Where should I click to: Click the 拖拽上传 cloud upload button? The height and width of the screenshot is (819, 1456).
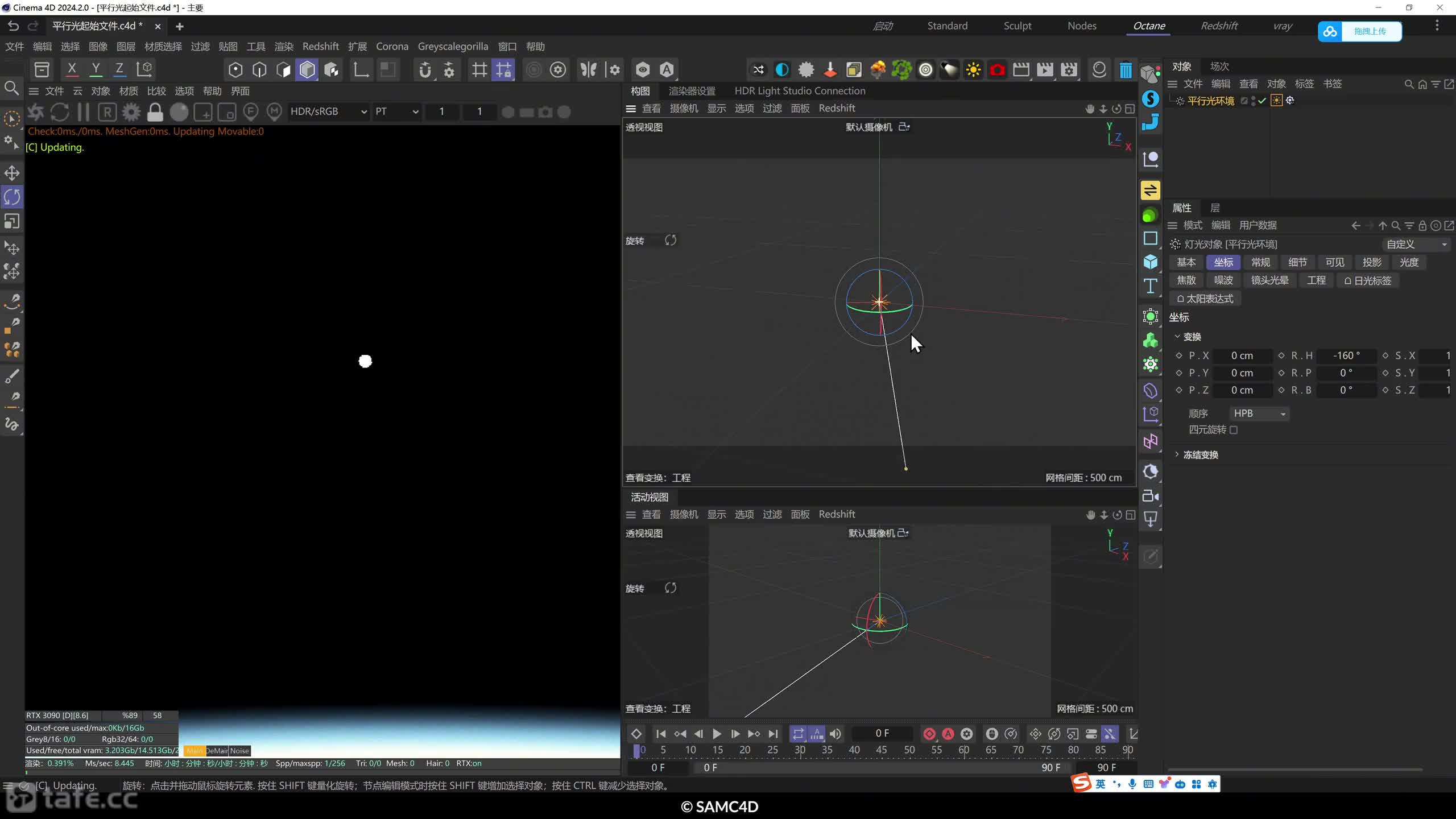(x=1359, y=31)
